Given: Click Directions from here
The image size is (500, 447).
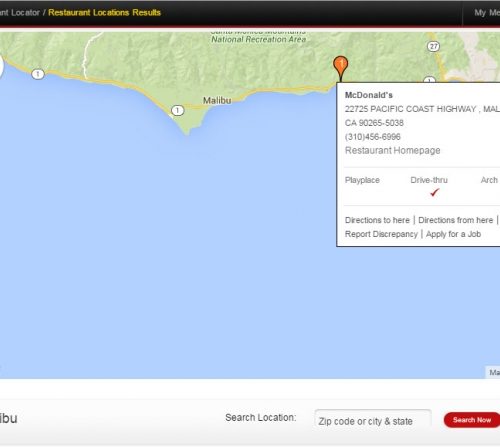Looking at the screenshot, I should tap(456, 220).
